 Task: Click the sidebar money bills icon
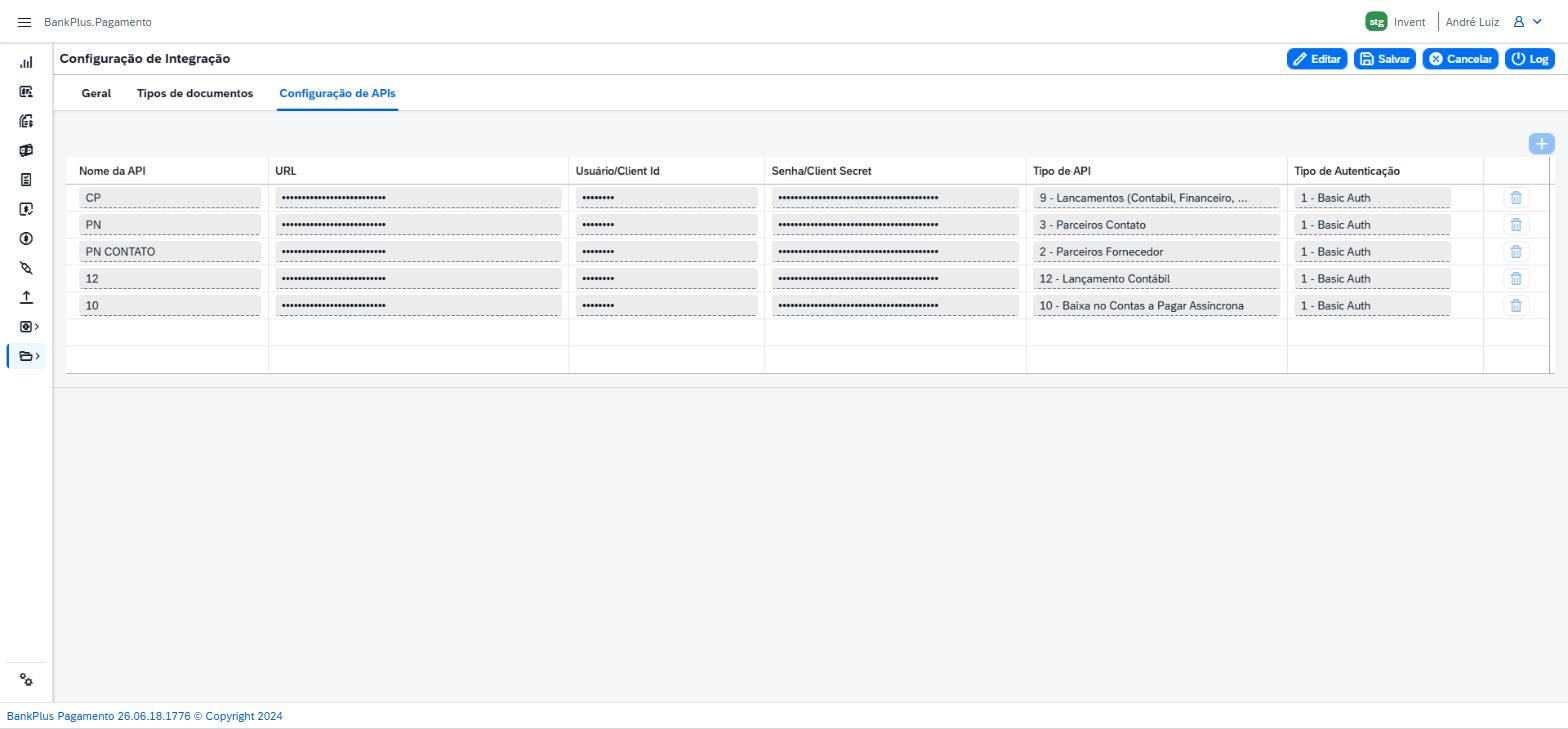(x=26, y=150)
